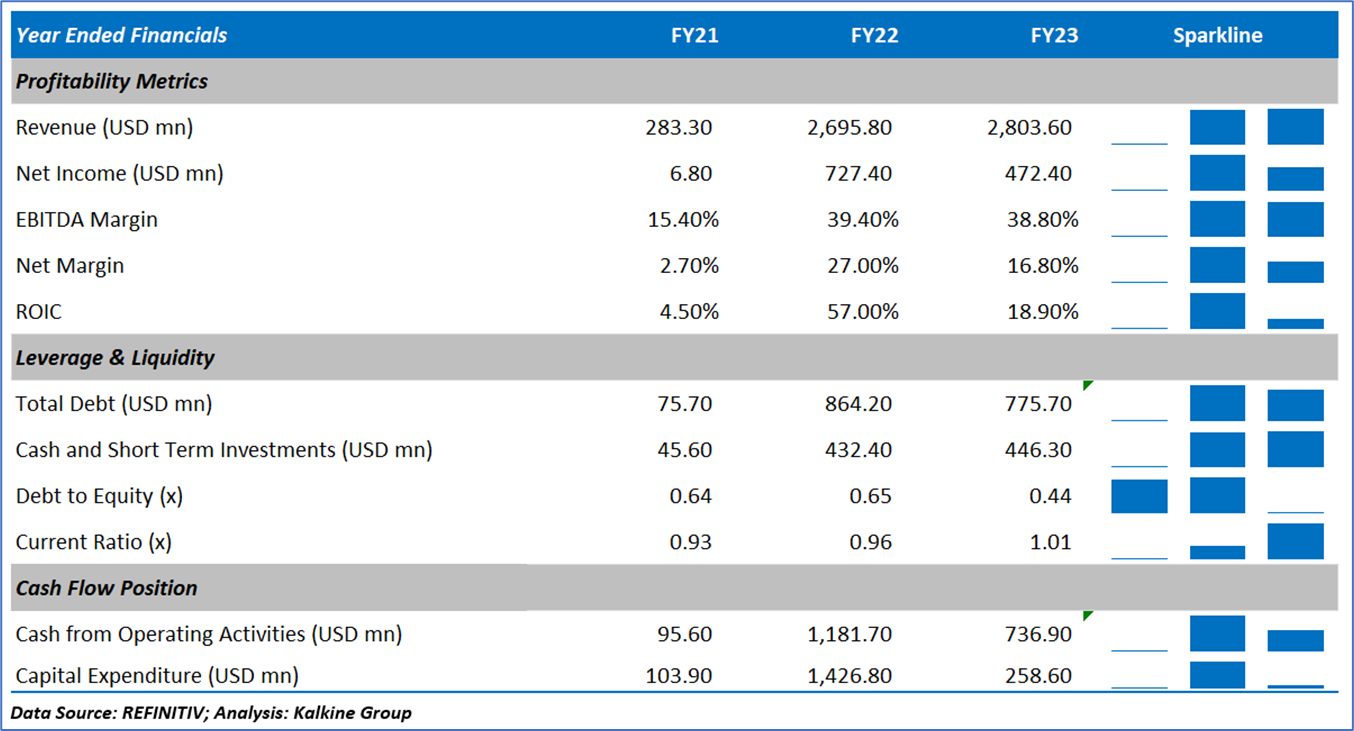1354x731 pixels.
Task: Click the ROIC FY22 sparkline bar
Action: click(x=1217, y=311)
